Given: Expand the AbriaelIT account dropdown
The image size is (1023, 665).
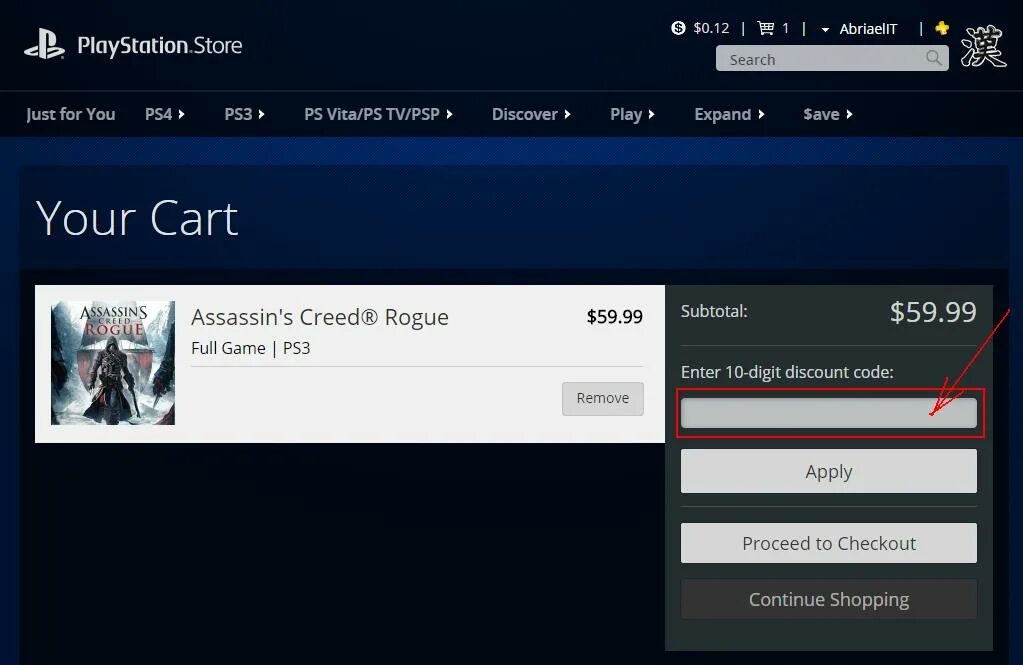Looking at the screenshot, I should (860, 29).
